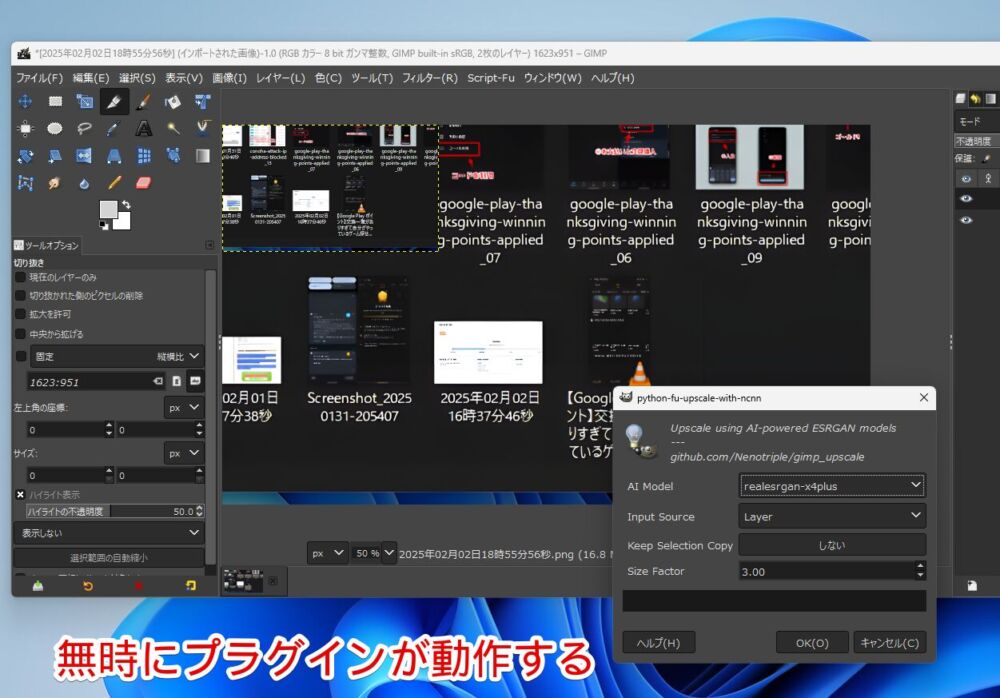Reset colors to default black and white
Screen dimensions: 1000x698
coord(103,225)
